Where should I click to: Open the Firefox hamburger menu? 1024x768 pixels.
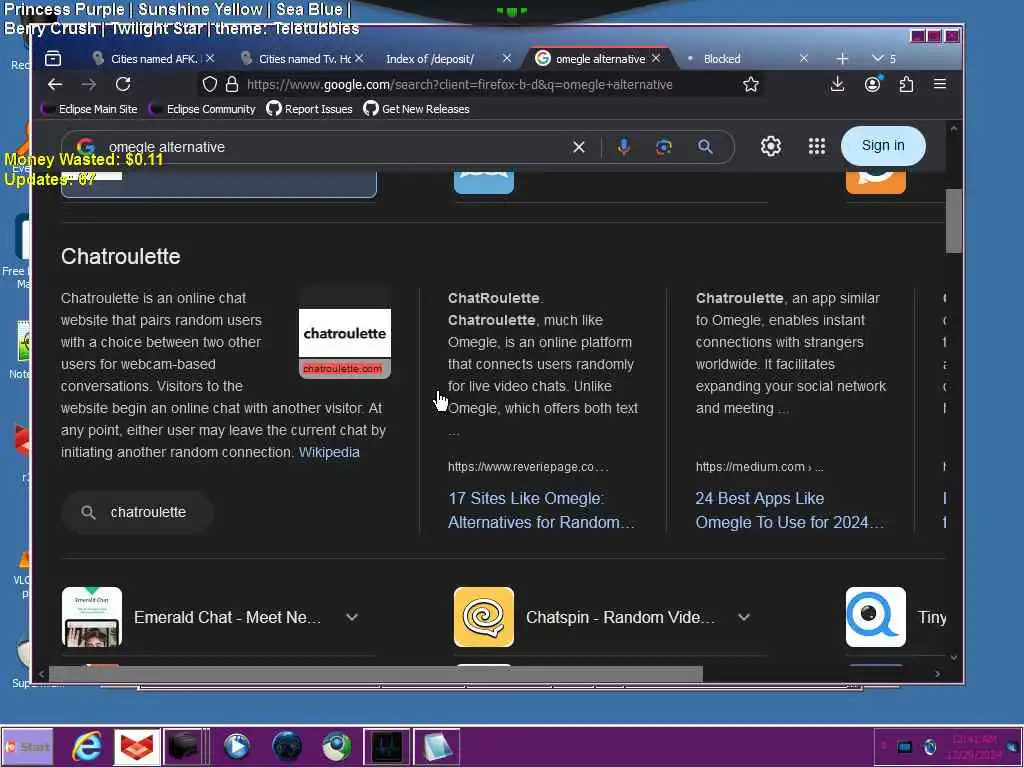(x=940, y=84)
